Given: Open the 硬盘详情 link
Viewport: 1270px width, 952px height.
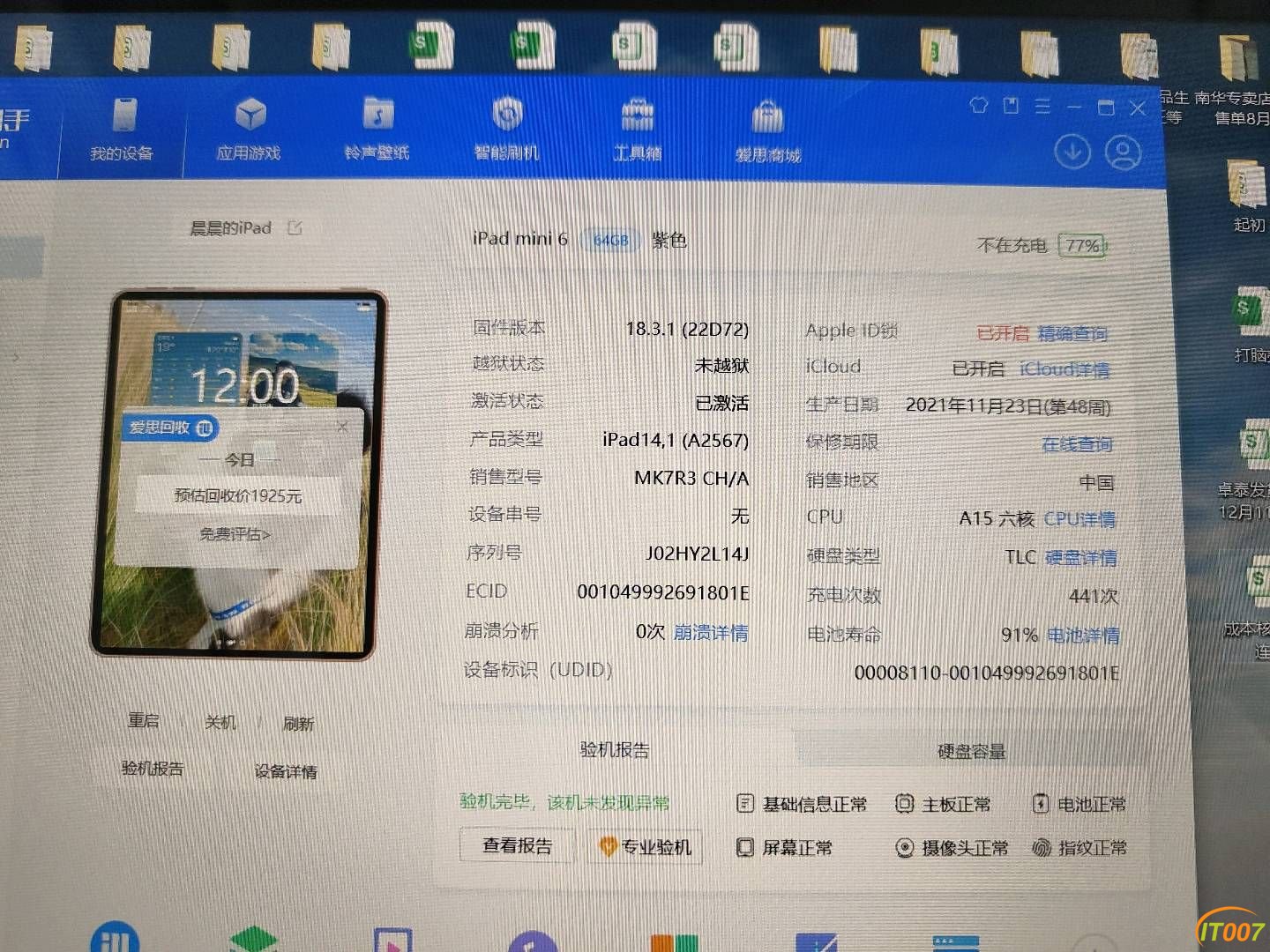Looking at the screenshot, I should (1081, 557).
